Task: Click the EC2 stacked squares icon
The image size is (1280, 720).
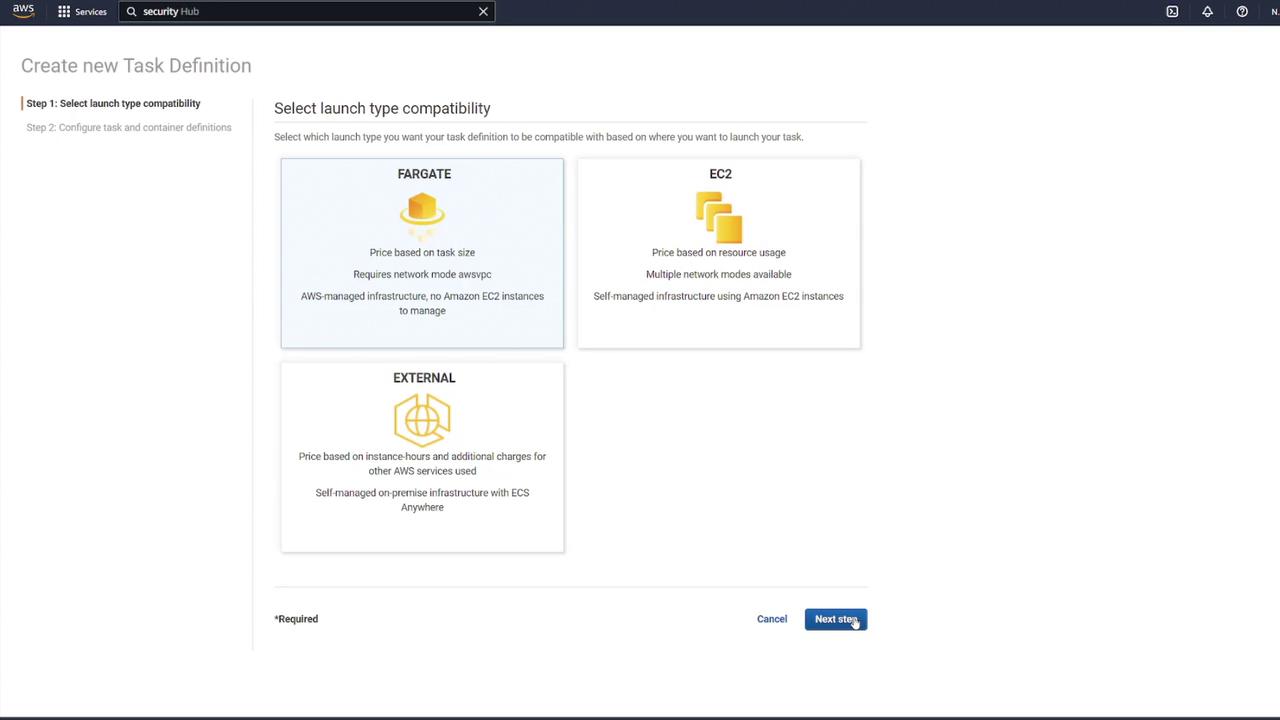Action: point(719,216)
